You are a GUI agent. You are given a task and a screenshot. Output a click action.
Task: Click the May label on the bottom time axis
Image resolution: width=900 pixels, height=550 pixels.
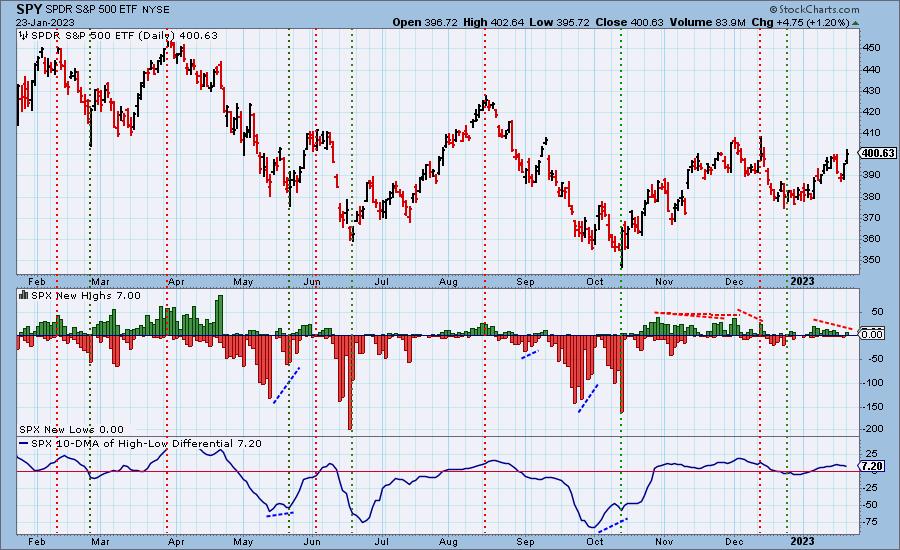[243, 541]
